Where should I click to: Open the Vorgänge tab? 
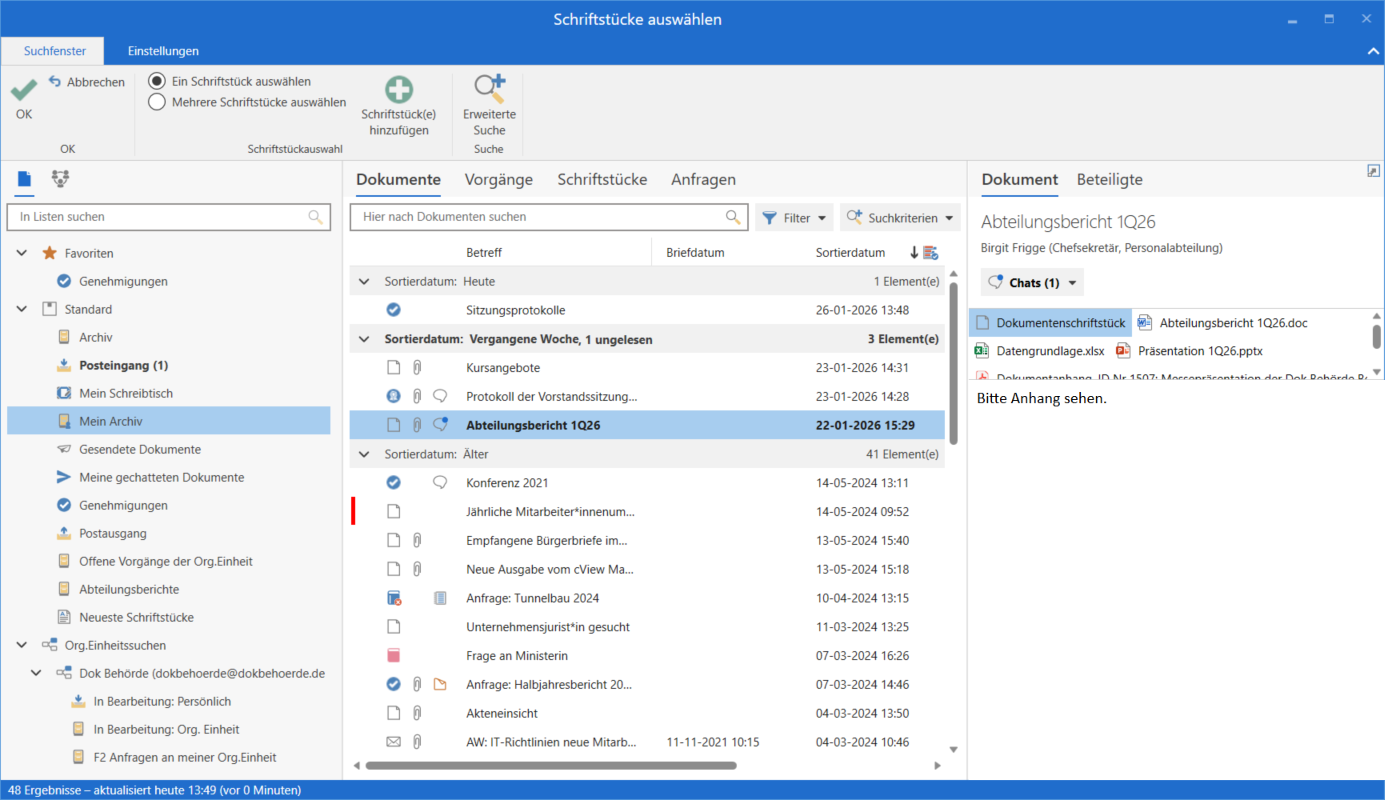[x=499, y=180]
